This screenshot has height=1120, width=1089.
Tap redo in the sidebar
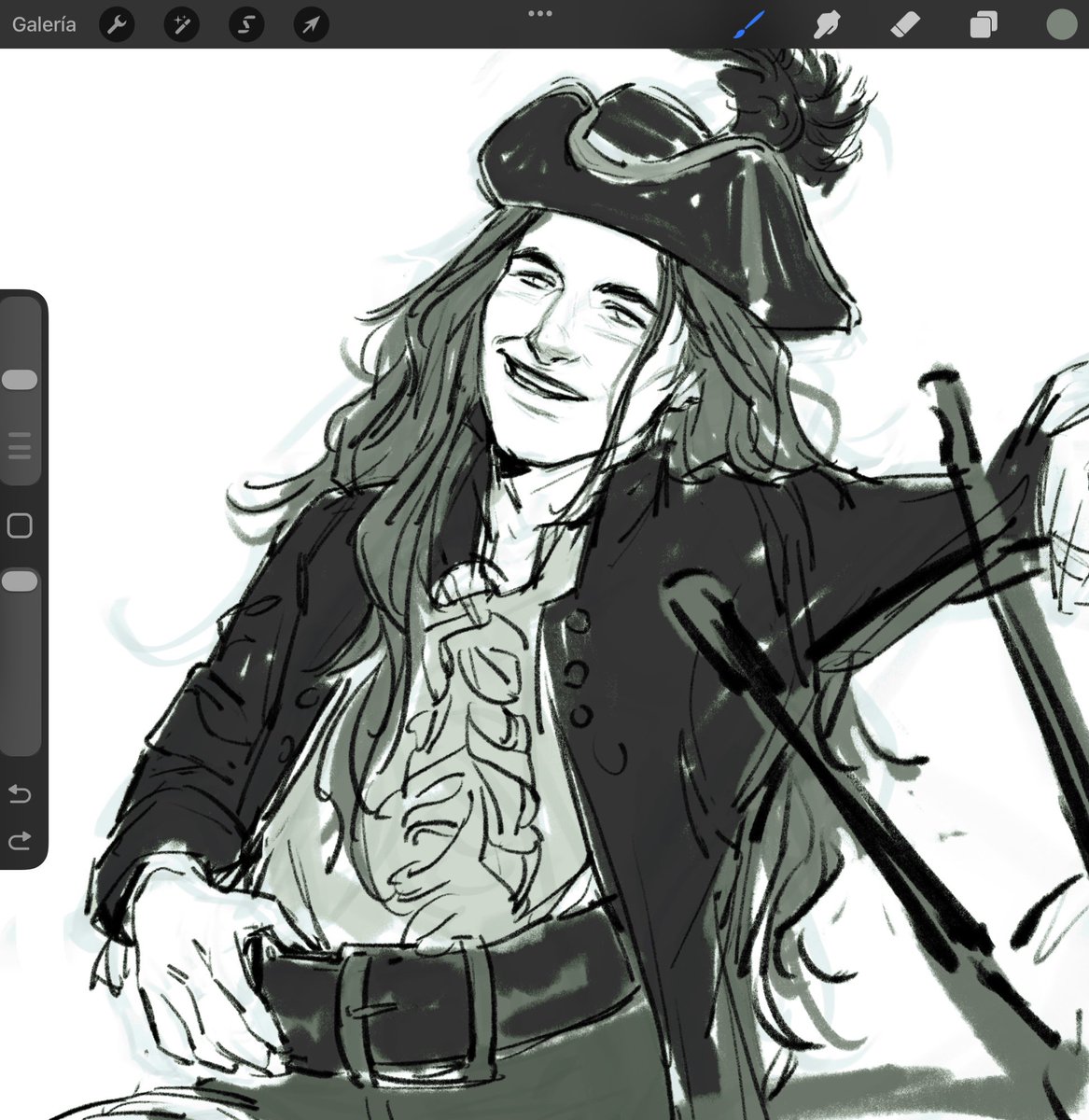pyautogui.click(x=20, y=838)
